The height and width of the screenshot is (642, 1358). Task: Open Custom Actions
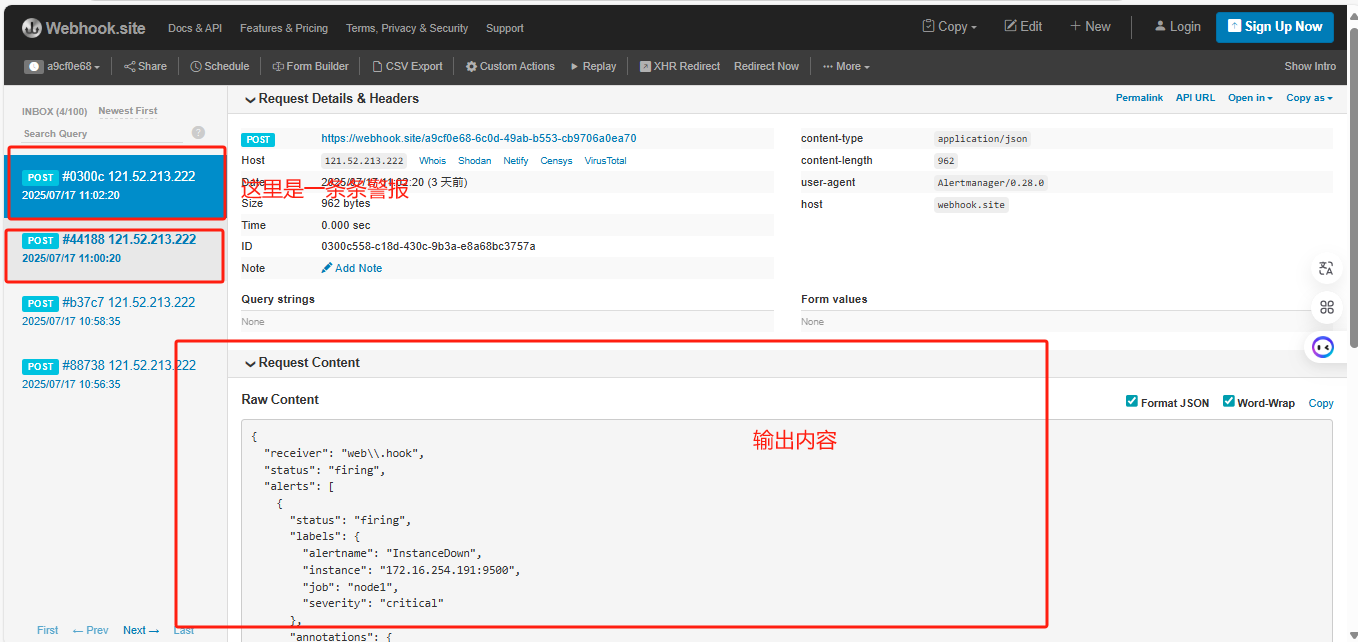[x=510, y=67]
